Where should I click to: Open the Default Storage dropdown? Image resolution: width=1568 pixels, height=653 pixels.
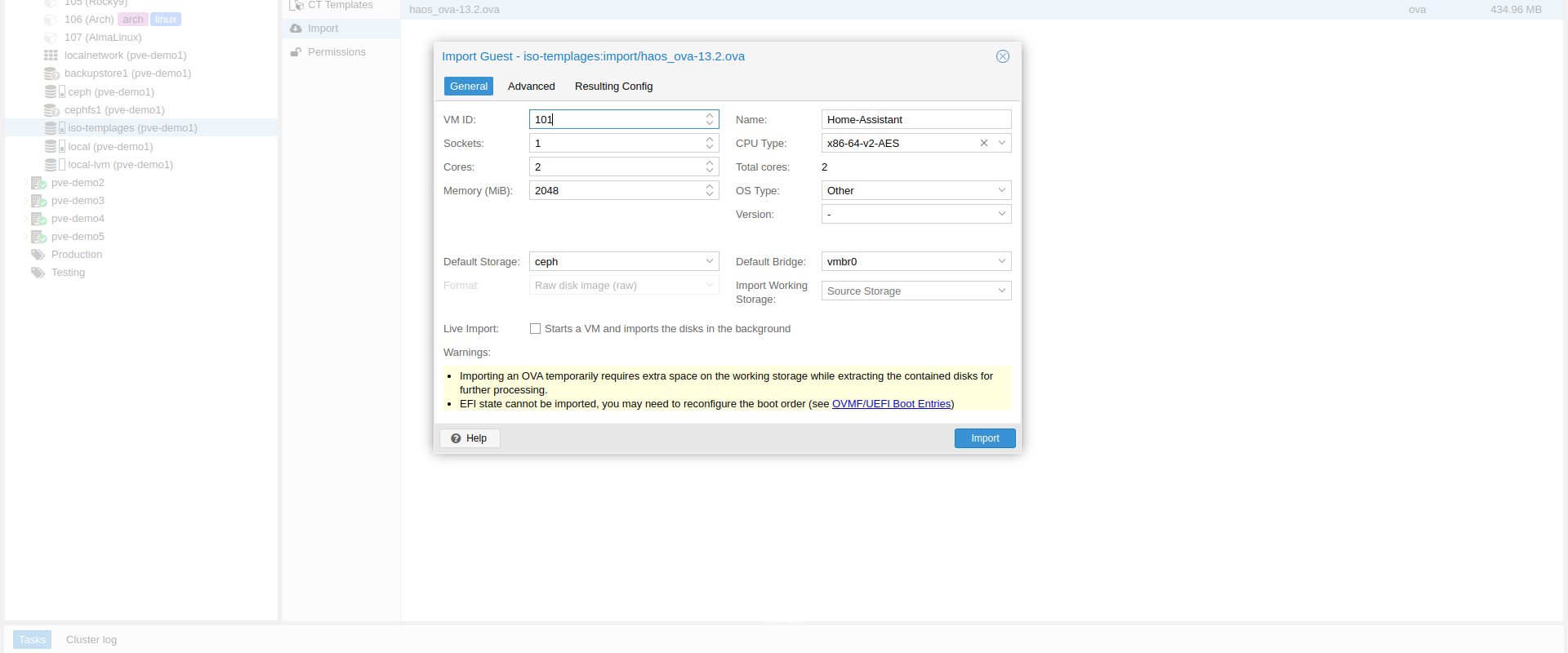[710, 261]
